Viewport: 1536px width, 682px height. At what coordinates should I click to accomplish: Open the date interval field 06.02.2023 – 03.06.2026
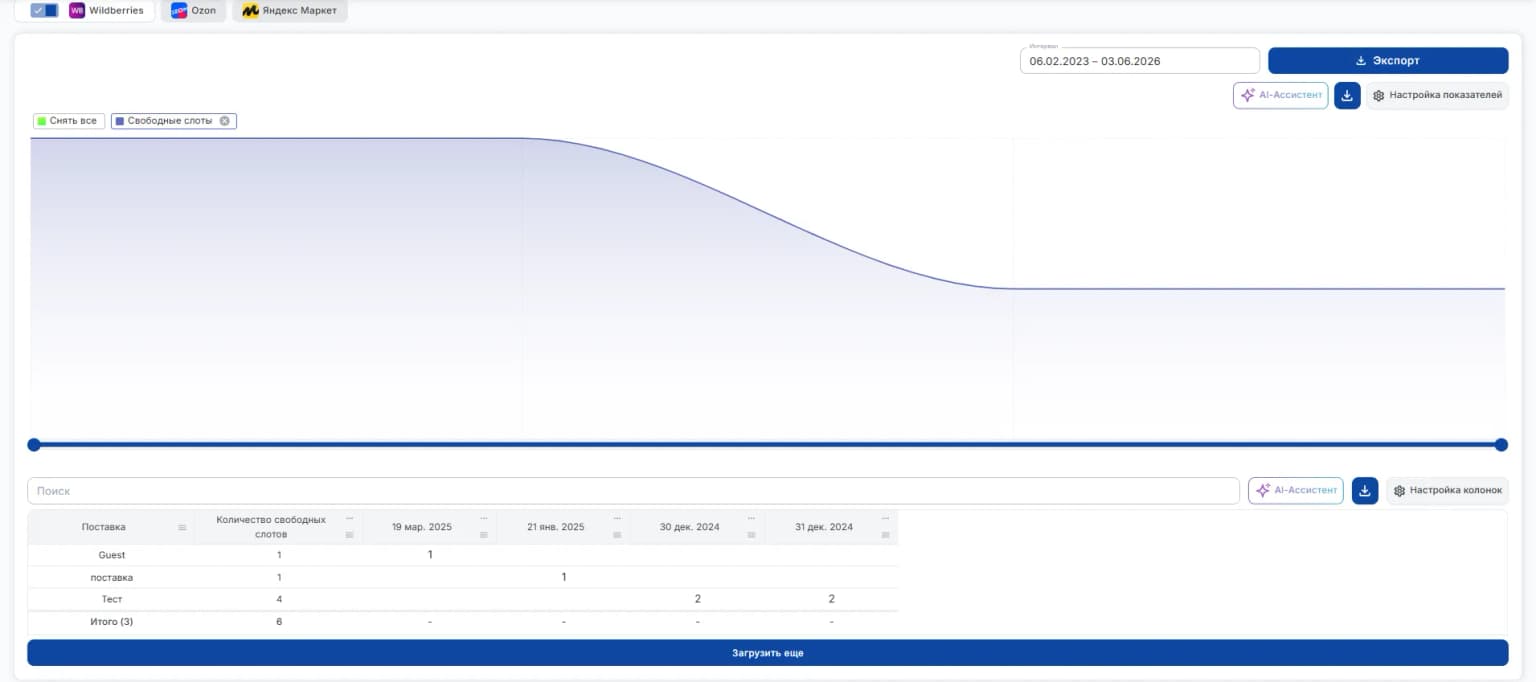(x=1139, y=61)
